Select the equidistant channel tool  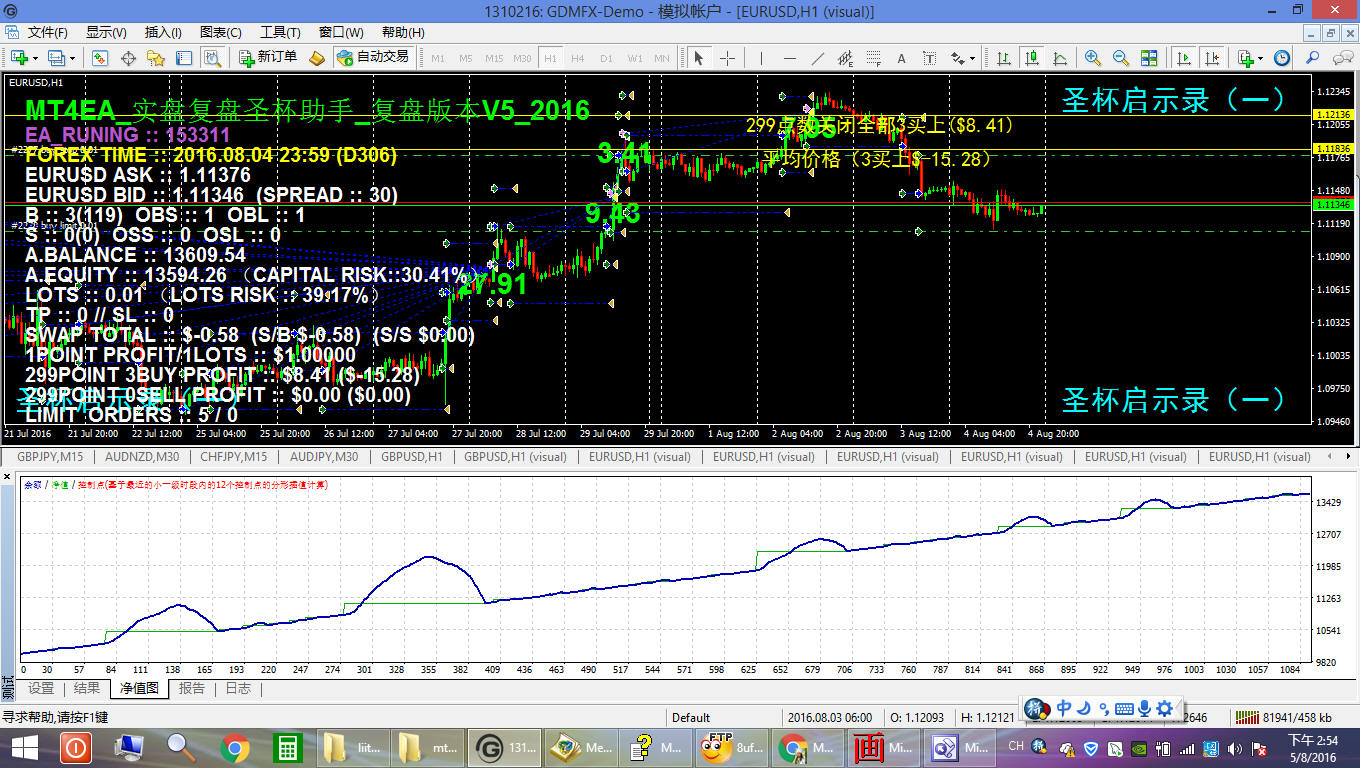pos(846,58)
